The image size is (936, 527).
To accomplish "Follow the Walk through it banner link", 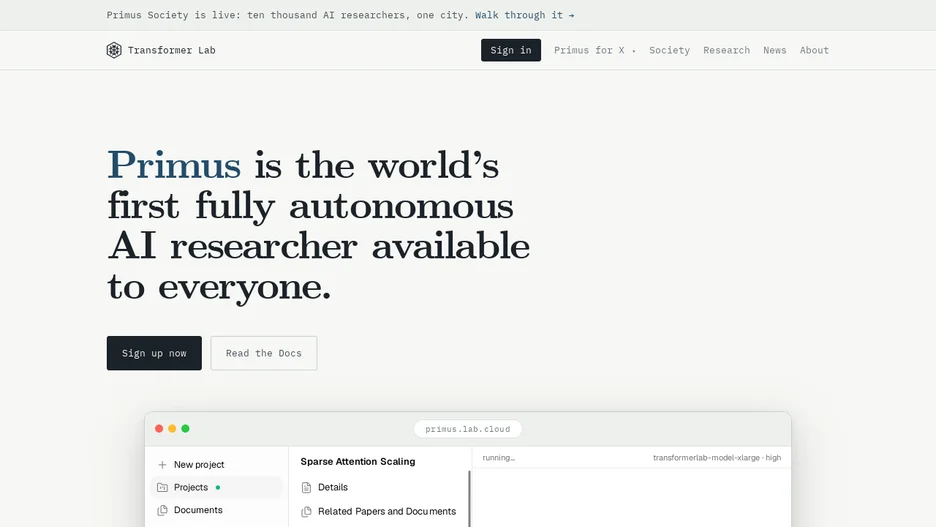I will (x=525, y=15).
